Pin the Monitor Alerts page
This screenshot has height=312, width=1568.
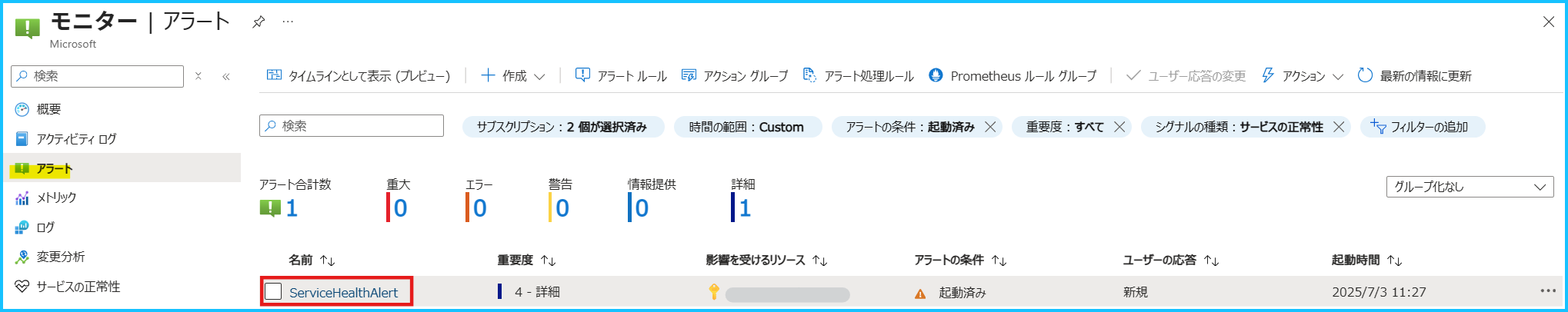259,22
